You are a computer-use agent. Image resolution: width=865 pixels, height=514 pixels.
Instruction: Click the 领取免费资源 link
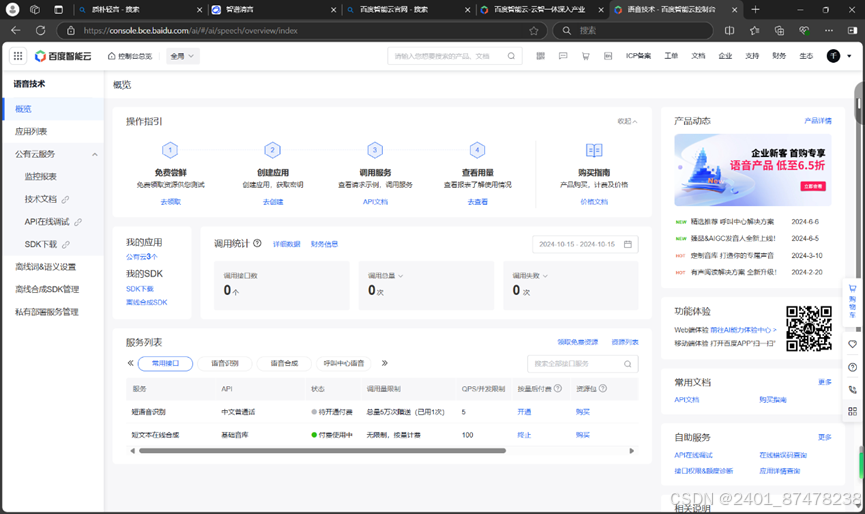click(578, 342)
